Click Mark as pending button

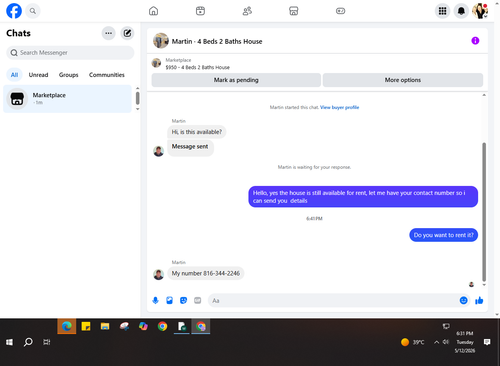click(x=236, y=80)
